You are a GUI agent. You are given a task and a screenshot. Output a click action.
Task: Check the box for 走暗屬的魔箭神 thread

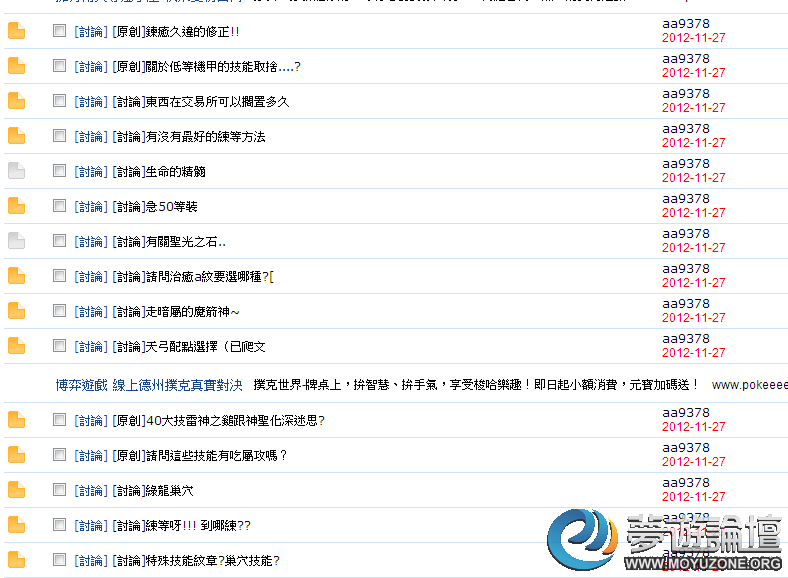click(x=59, y=311)
